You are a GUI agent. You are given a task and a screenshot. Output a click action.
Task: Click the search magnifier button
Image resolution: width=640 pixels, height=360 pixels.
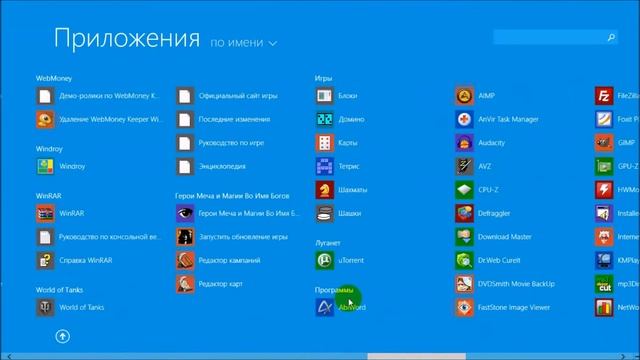[x=611, y=37]
